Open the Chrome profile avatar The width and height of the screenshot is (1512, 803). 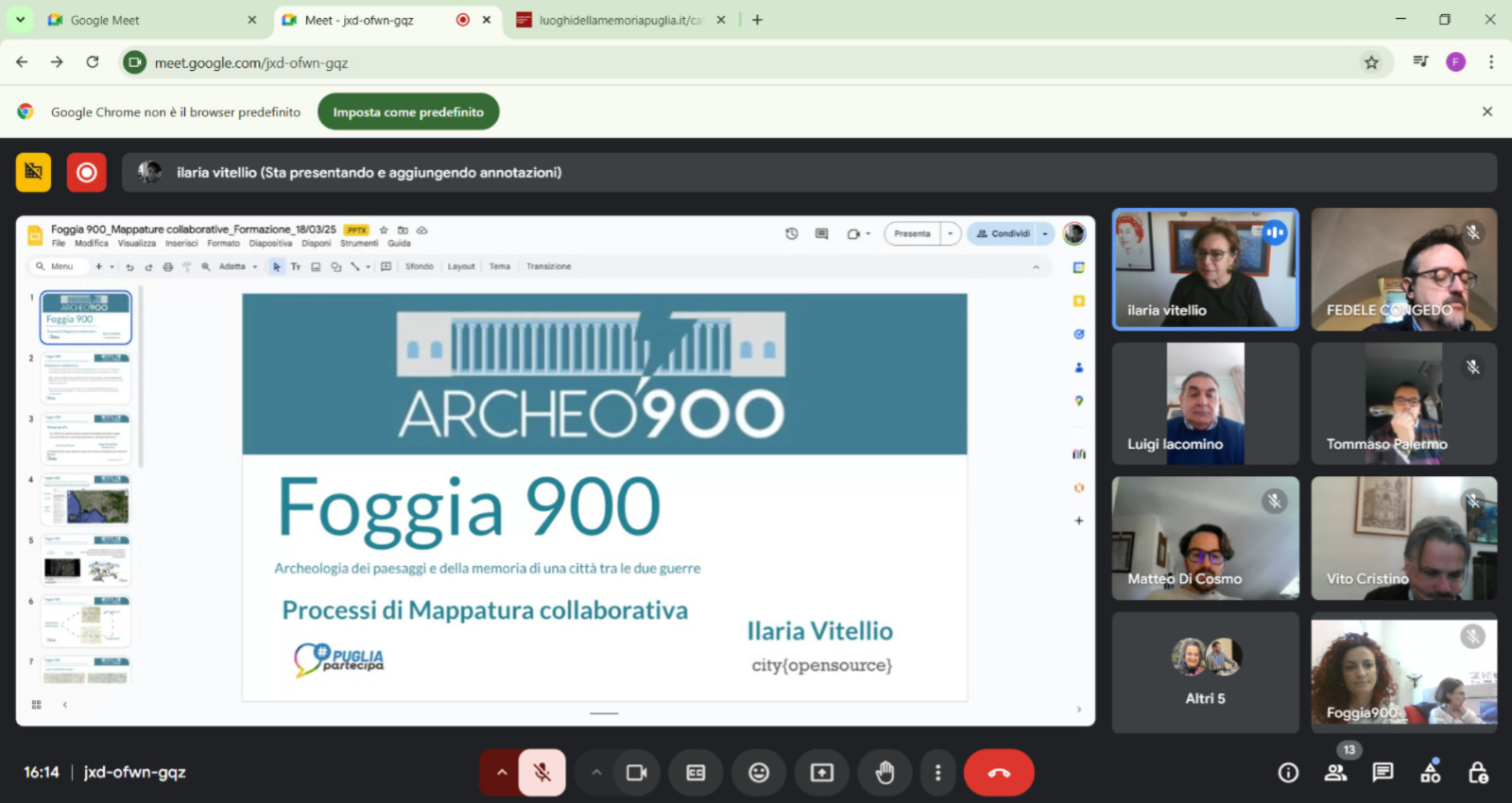(1455, 62)
